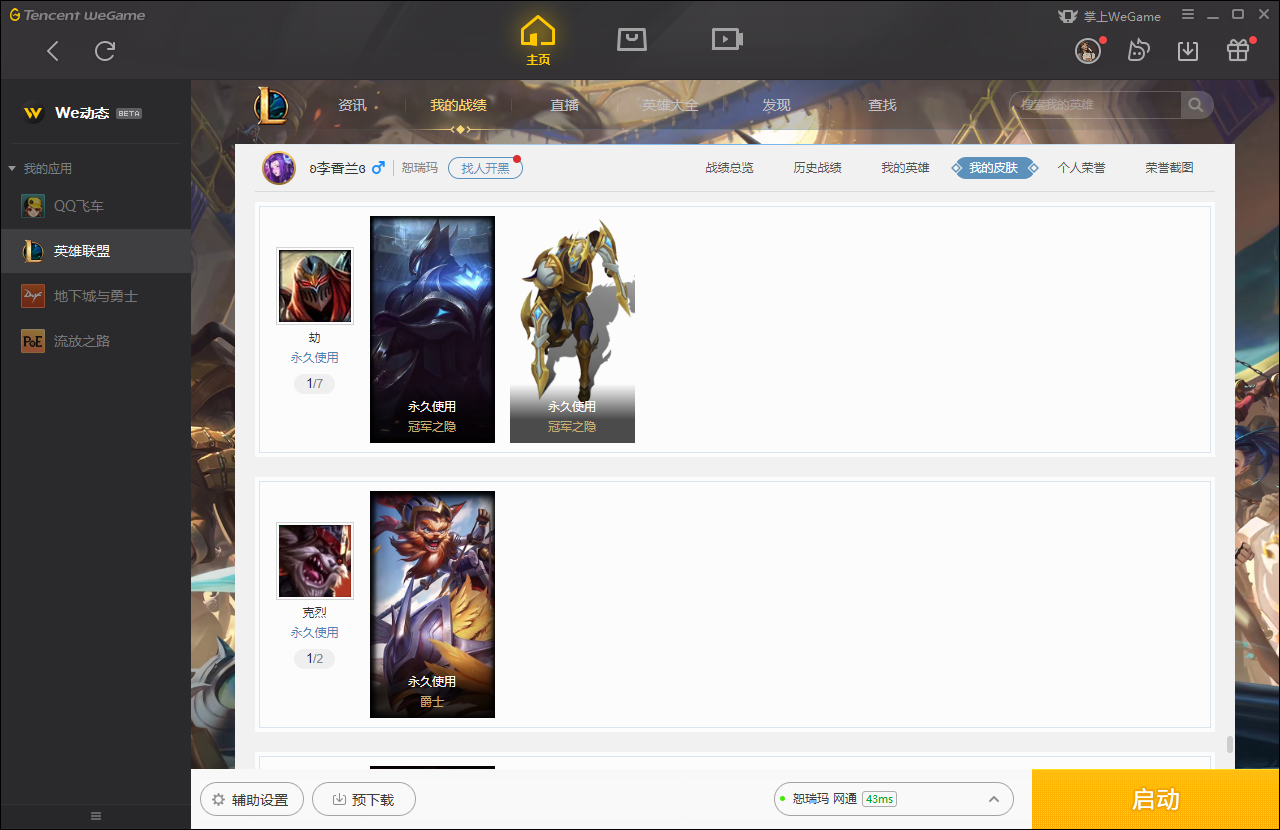Open the mascot messages icon

1138,51
